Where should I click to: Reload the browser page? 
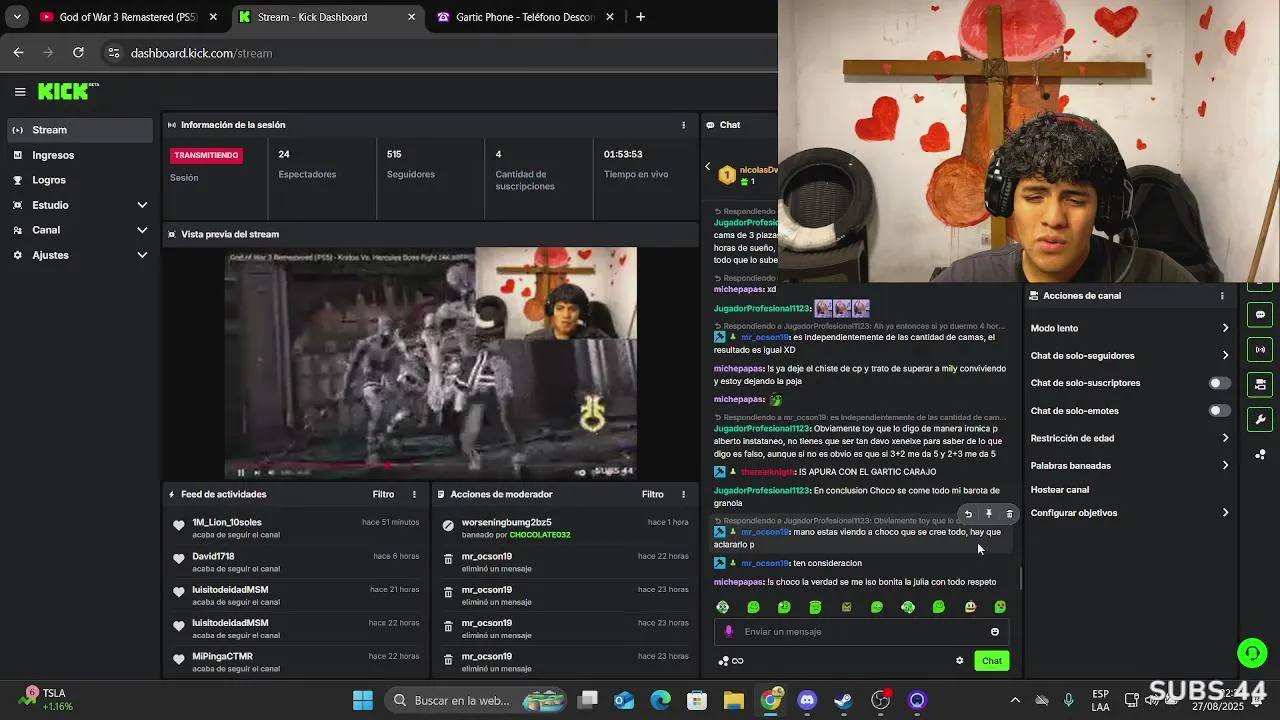[x=79, y=53]
